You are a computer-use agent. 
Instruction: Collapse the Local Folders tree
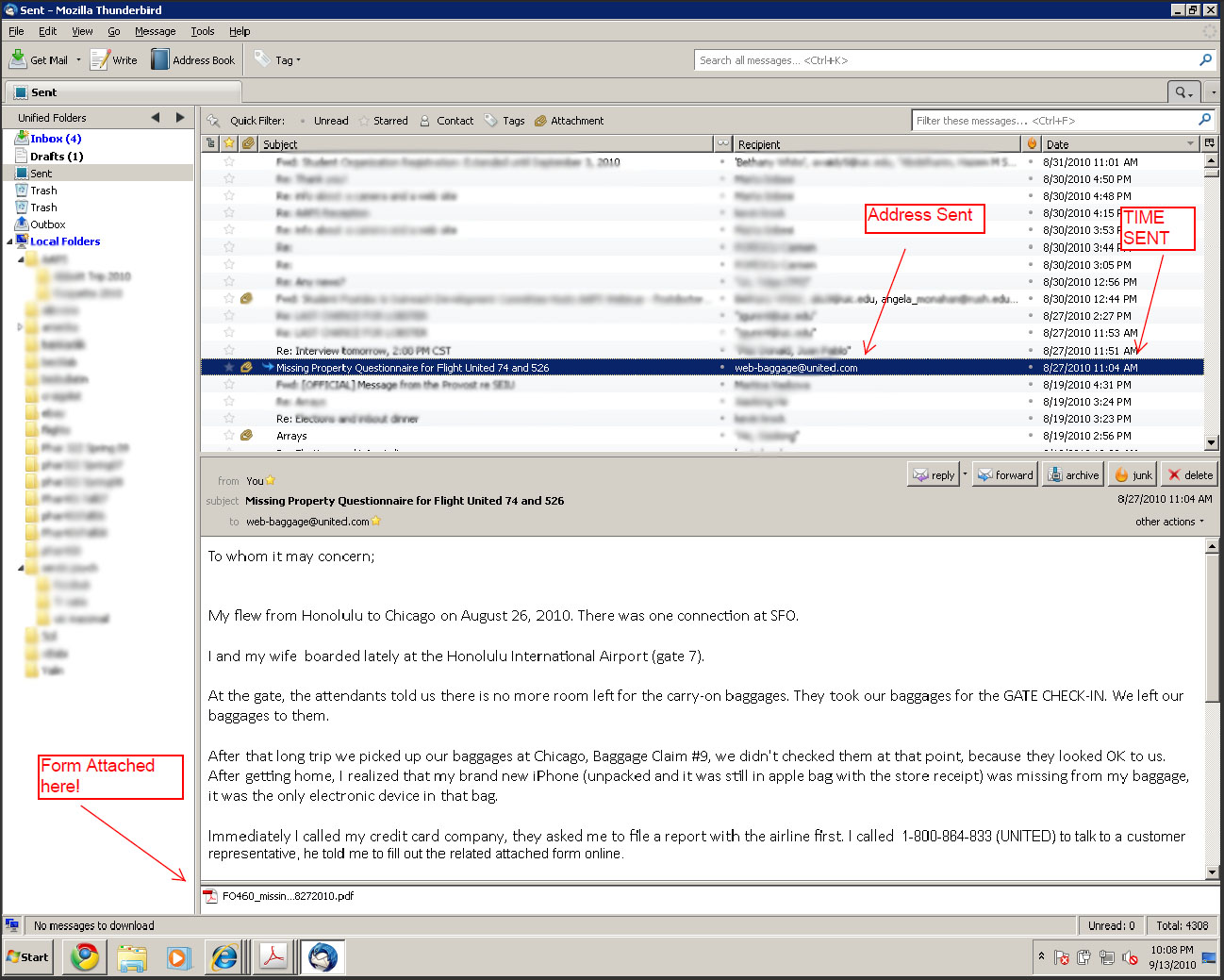pyautogui.click(x=9, y=241)
